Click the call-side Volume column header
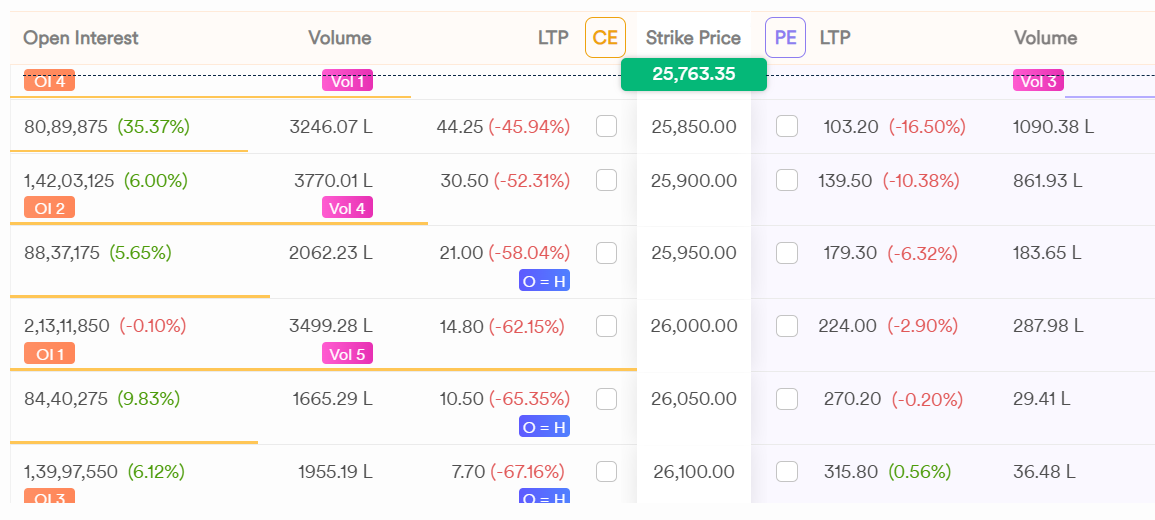The width and height of the screenshot is (1155, 520). click(x=339, y=38)
